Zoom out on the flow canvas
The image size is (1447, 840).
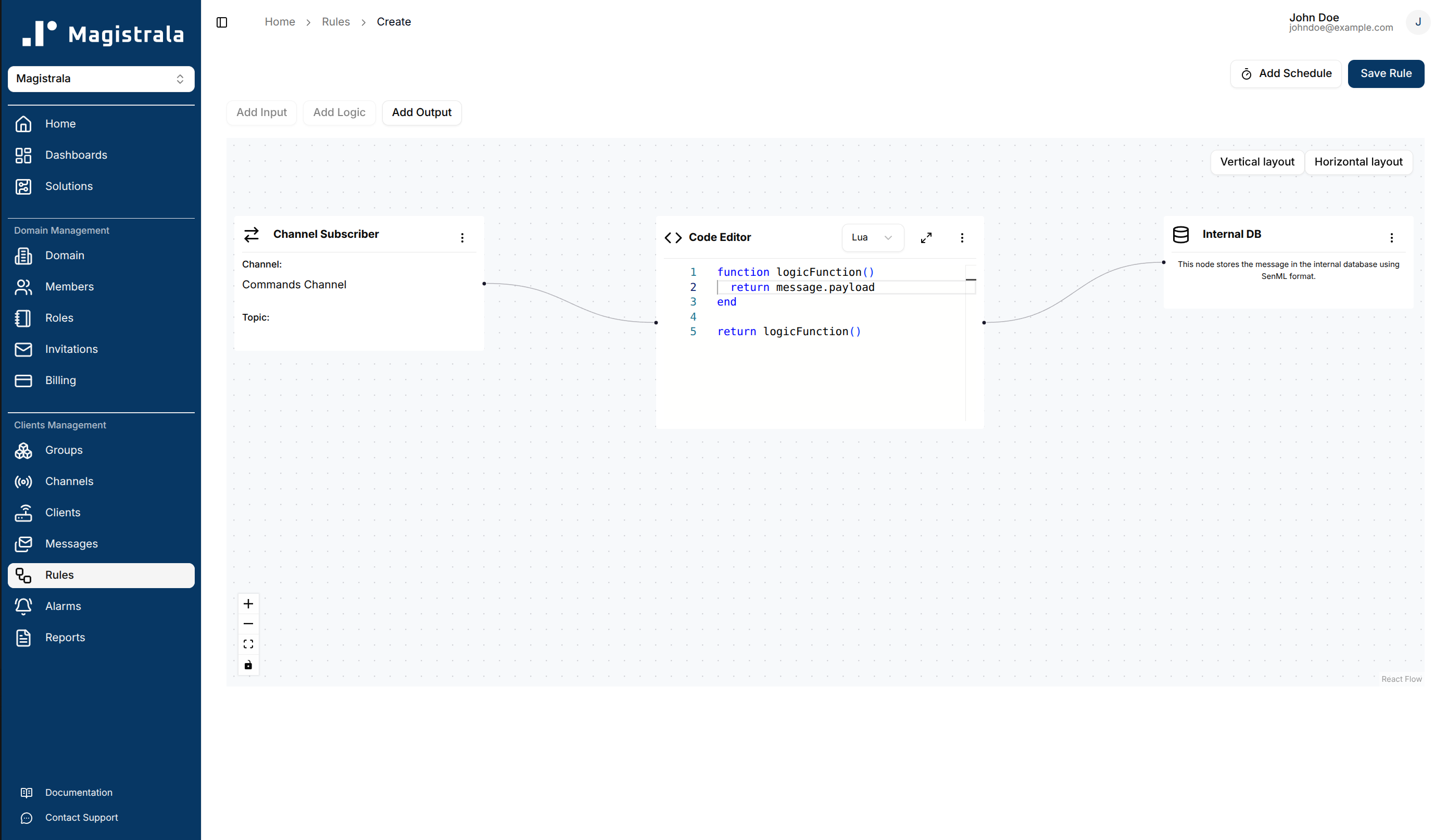(x=248, y=624)
